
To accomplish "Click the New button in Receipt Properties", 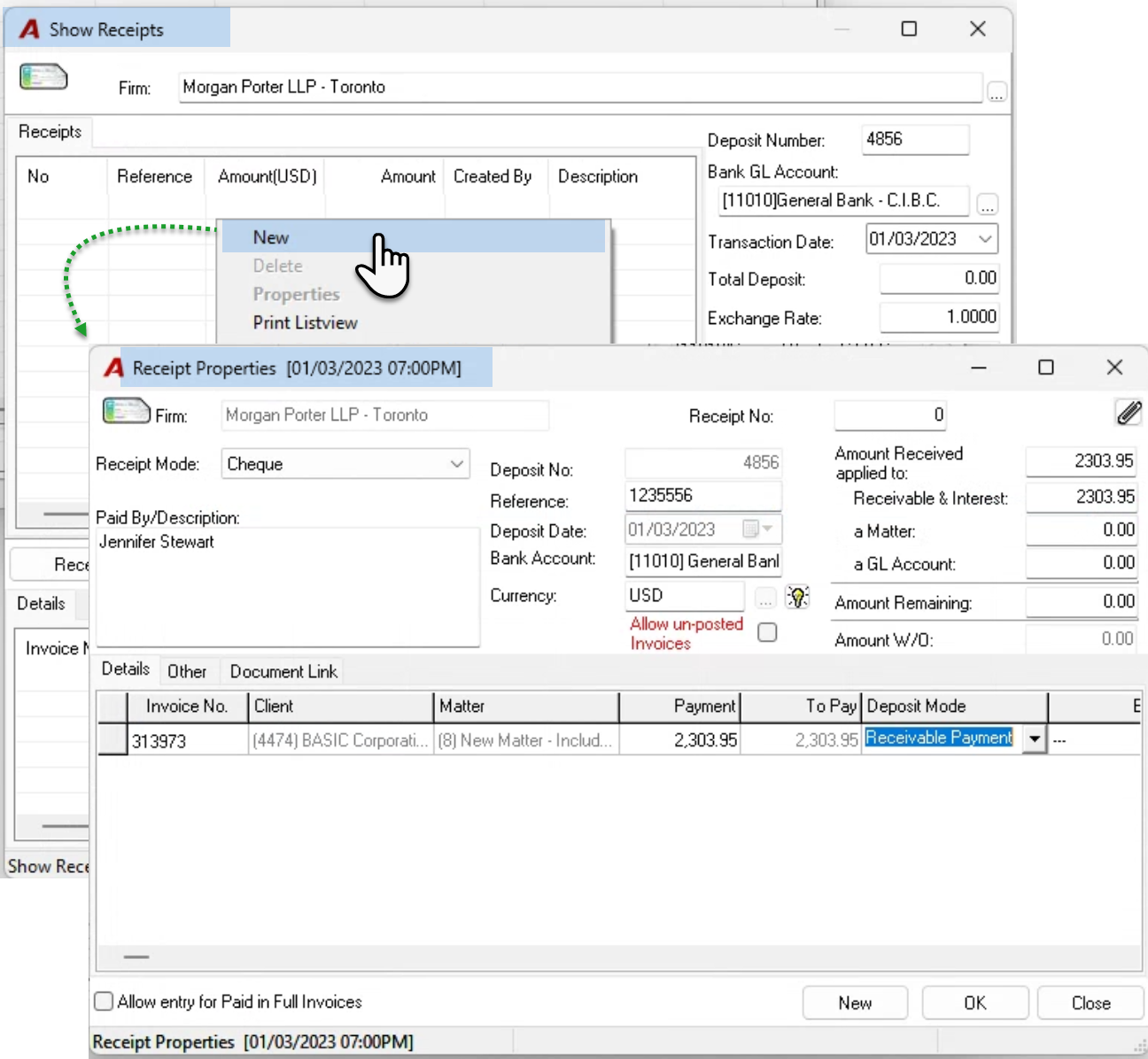I will [x=855, y=1003].
